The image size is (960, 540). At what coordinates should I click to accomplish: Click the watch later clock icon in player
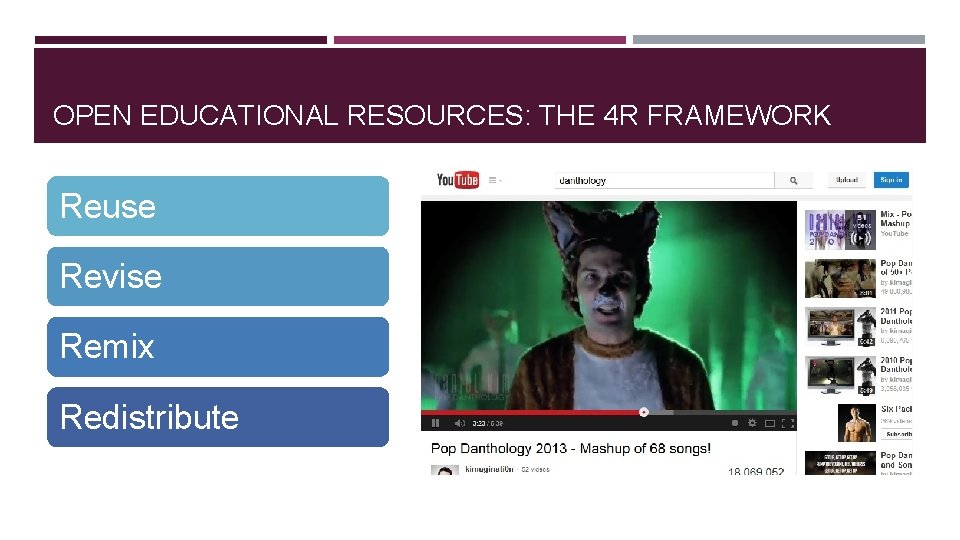click(735, 423)
